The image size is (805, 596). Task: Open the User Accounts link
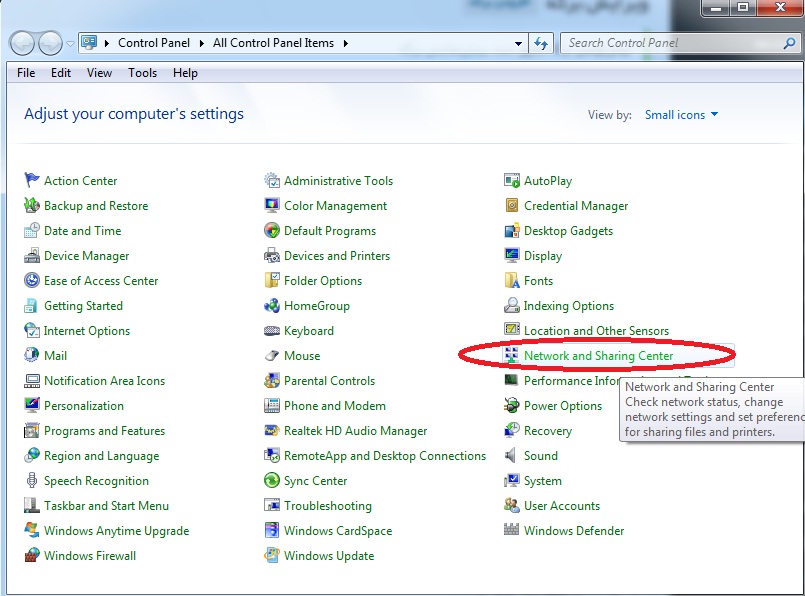tap(561, 506)
